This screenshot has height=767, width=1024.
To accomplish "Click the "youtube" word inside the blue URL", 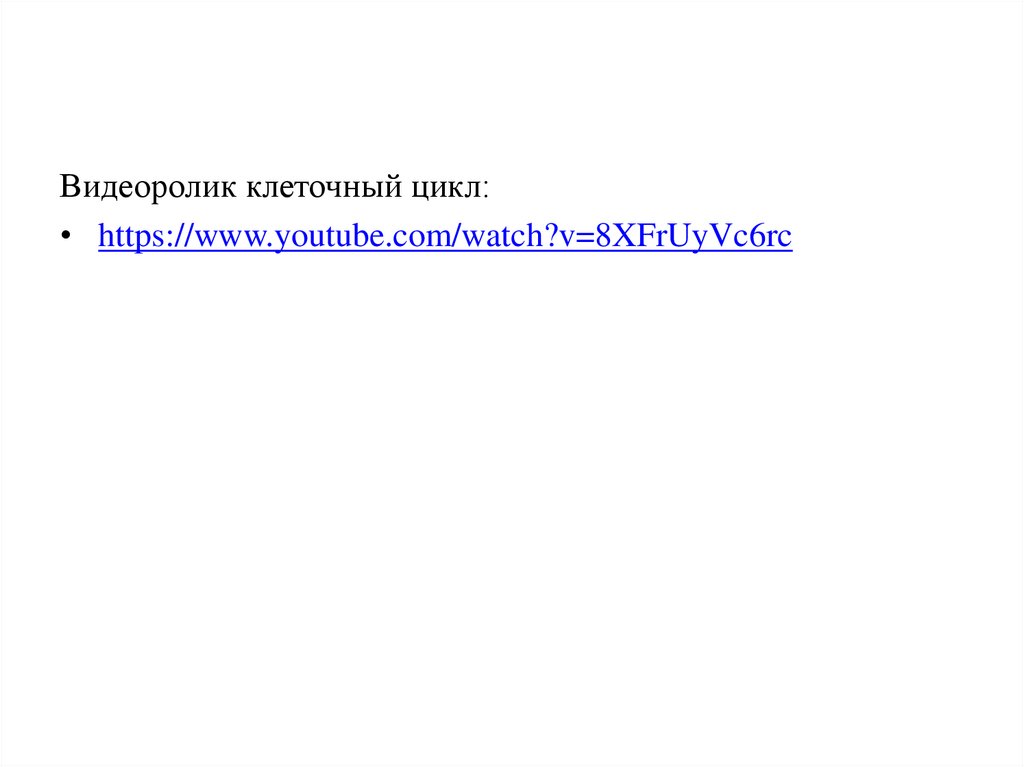I will tap(331, 236).
